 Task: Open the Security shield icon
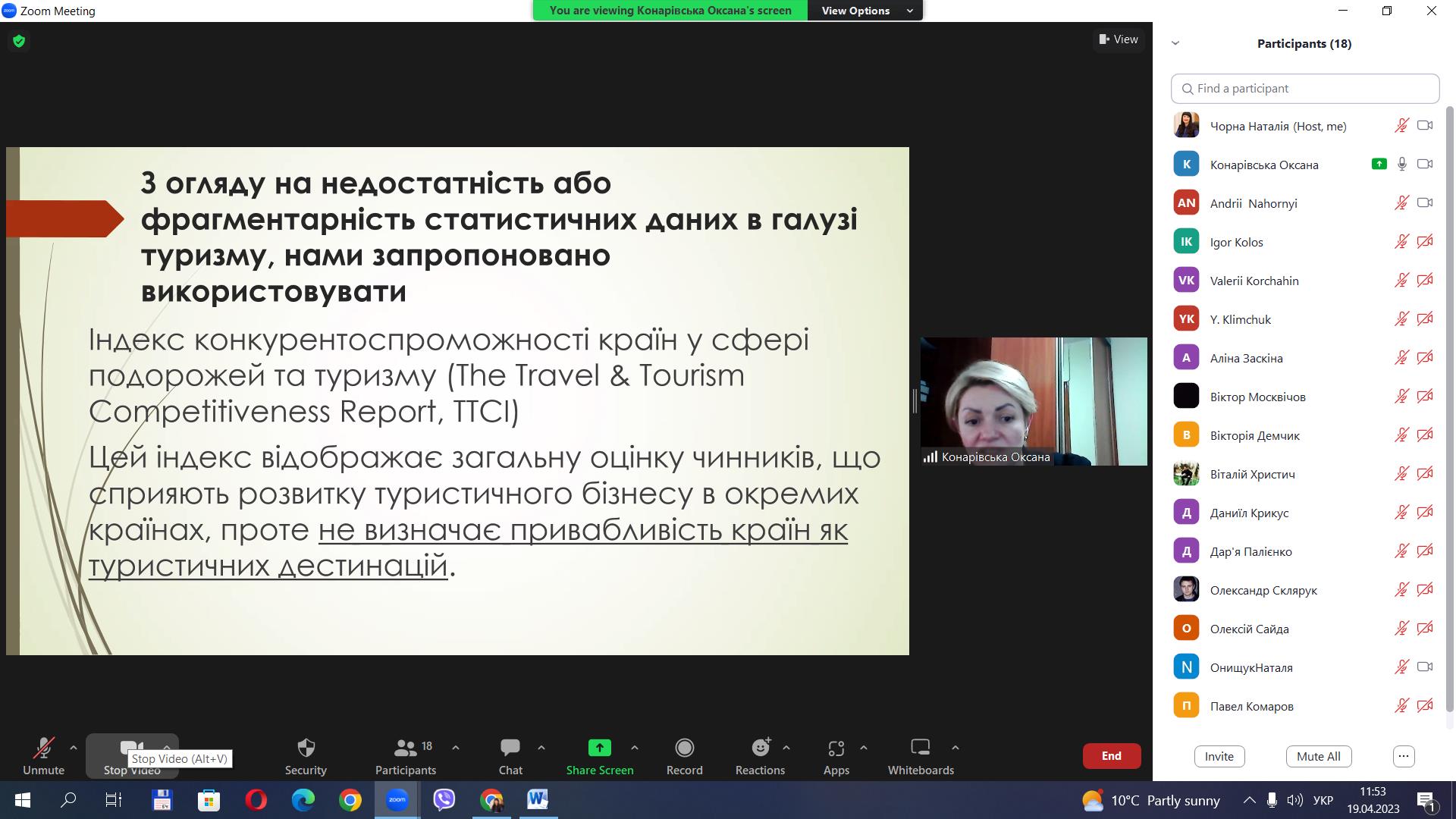coord(306,748)
